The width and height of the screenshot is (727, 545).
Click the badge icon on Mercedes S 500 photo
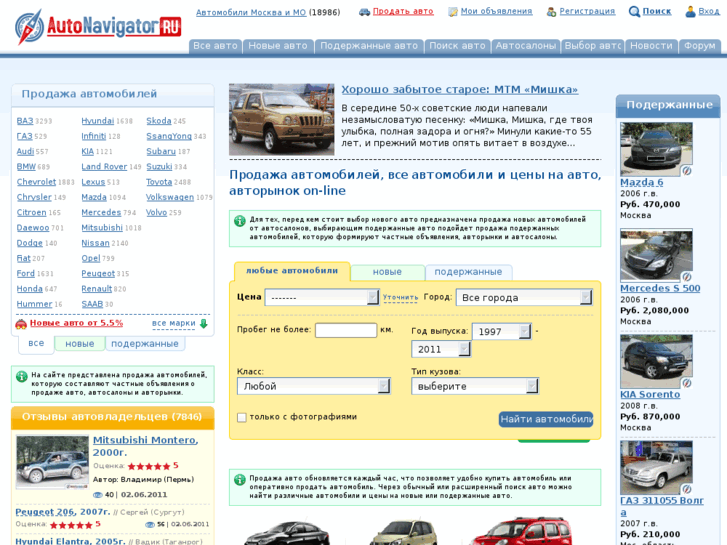coord(687,277)
